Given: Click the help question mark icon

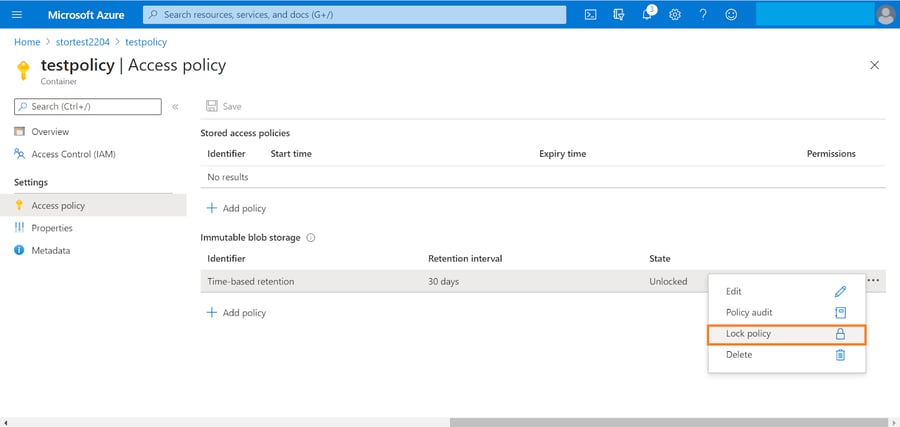Looking at the screenshot, I should [703, 15].
